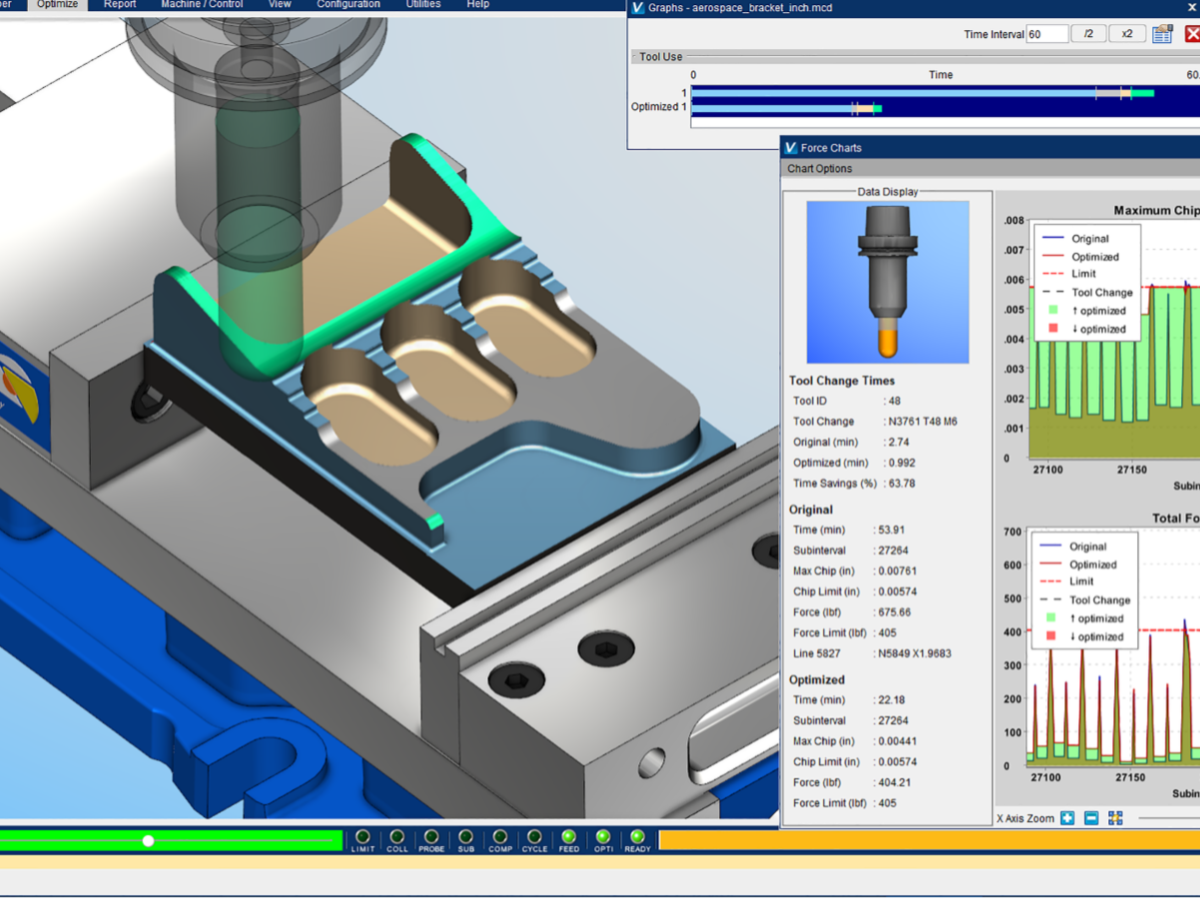This screenshot has width=1200, height=900.
Task: Click the copy-to-report icon in Graphs window
Action: point(1160,33)
